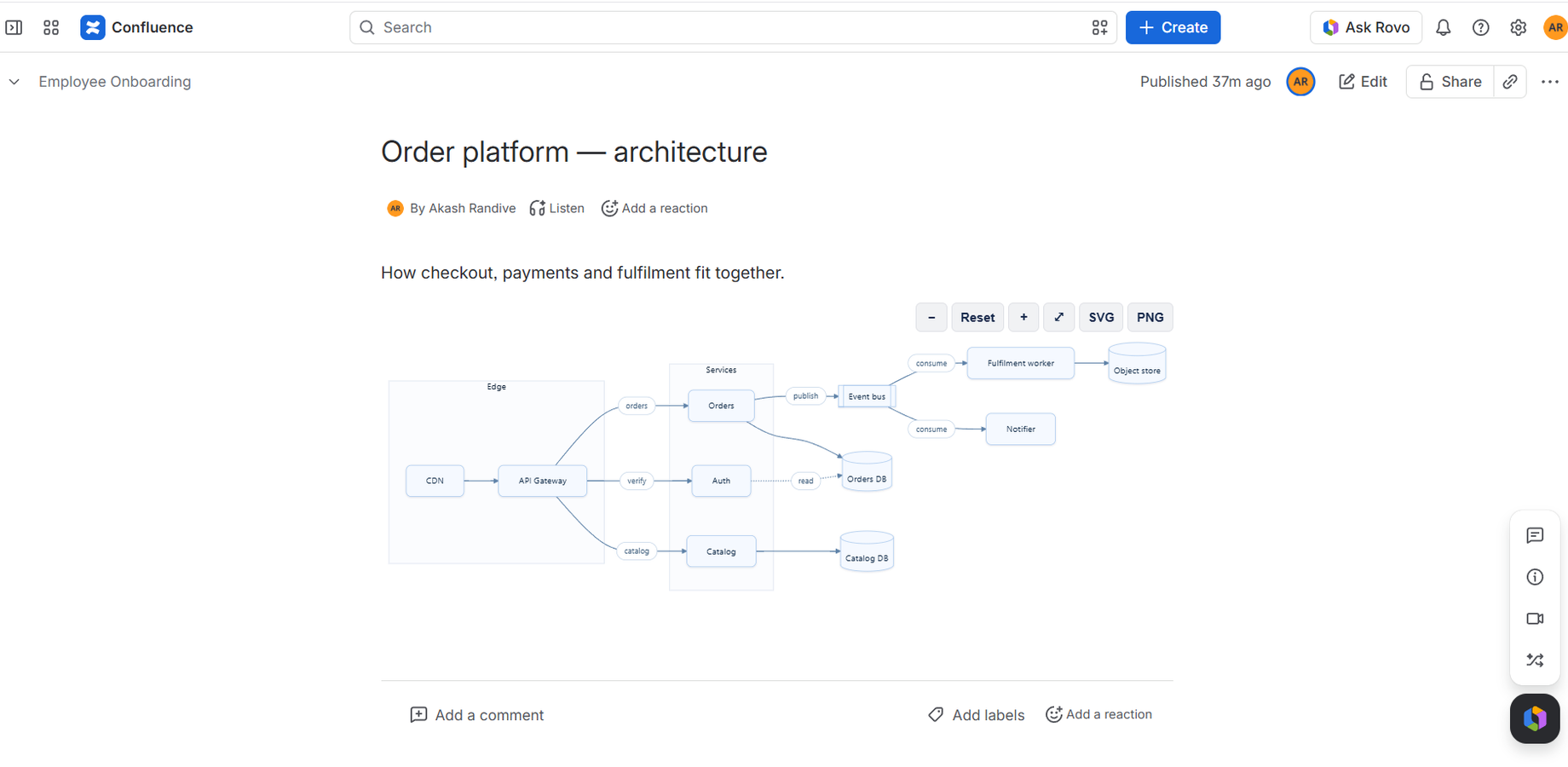Click the Create button
The height and width of the screenshot is (767, 1568).
point(1173,27)
